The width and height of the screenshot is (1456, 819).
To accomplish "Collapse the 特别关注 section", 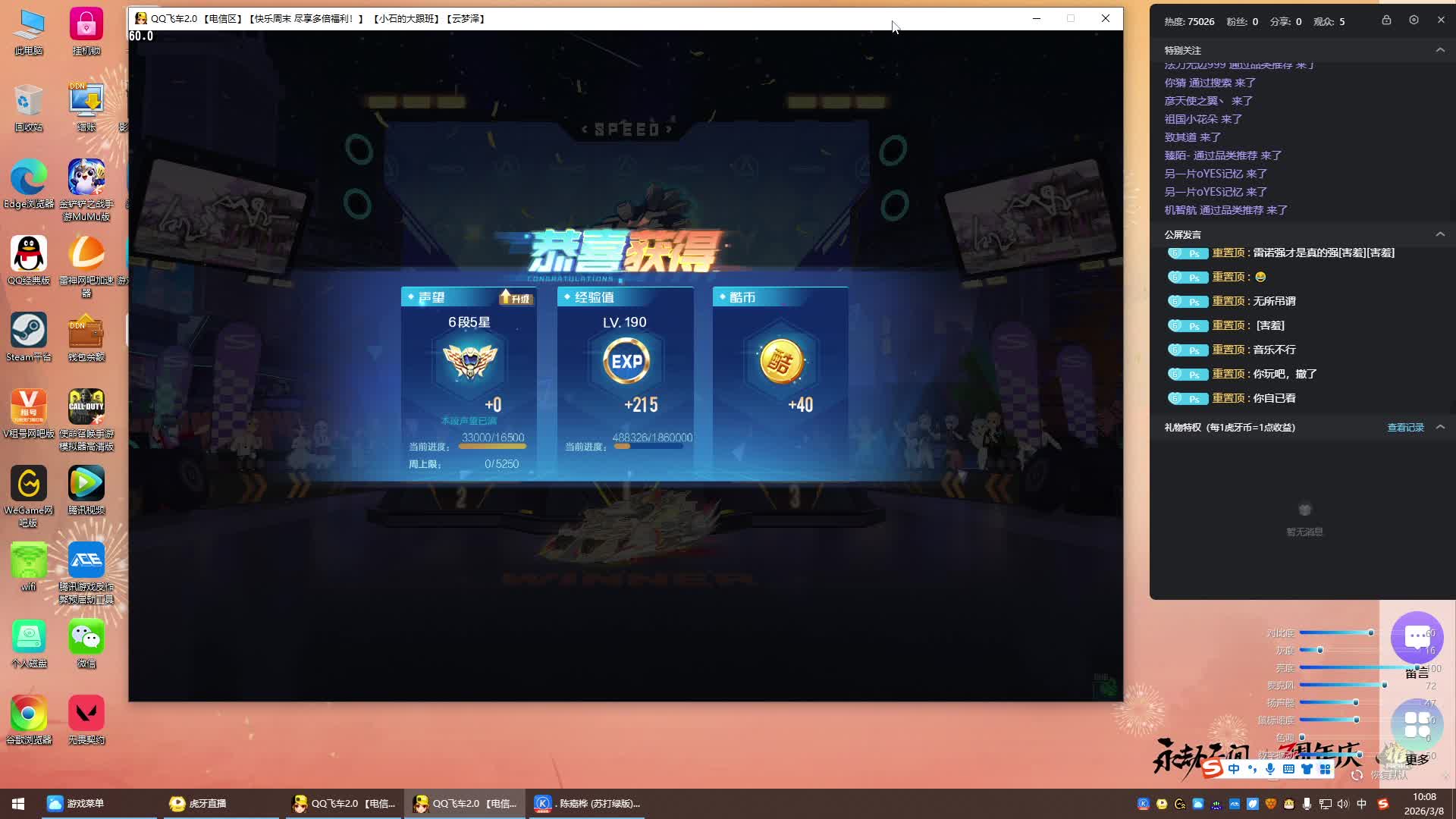I will point(1440,50).
